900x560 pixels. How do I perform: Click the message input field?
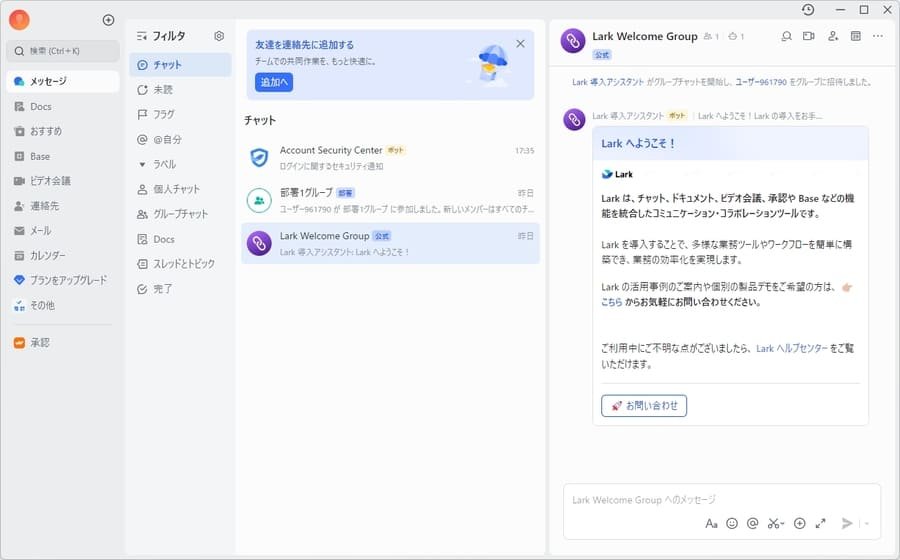click(700, 499)
